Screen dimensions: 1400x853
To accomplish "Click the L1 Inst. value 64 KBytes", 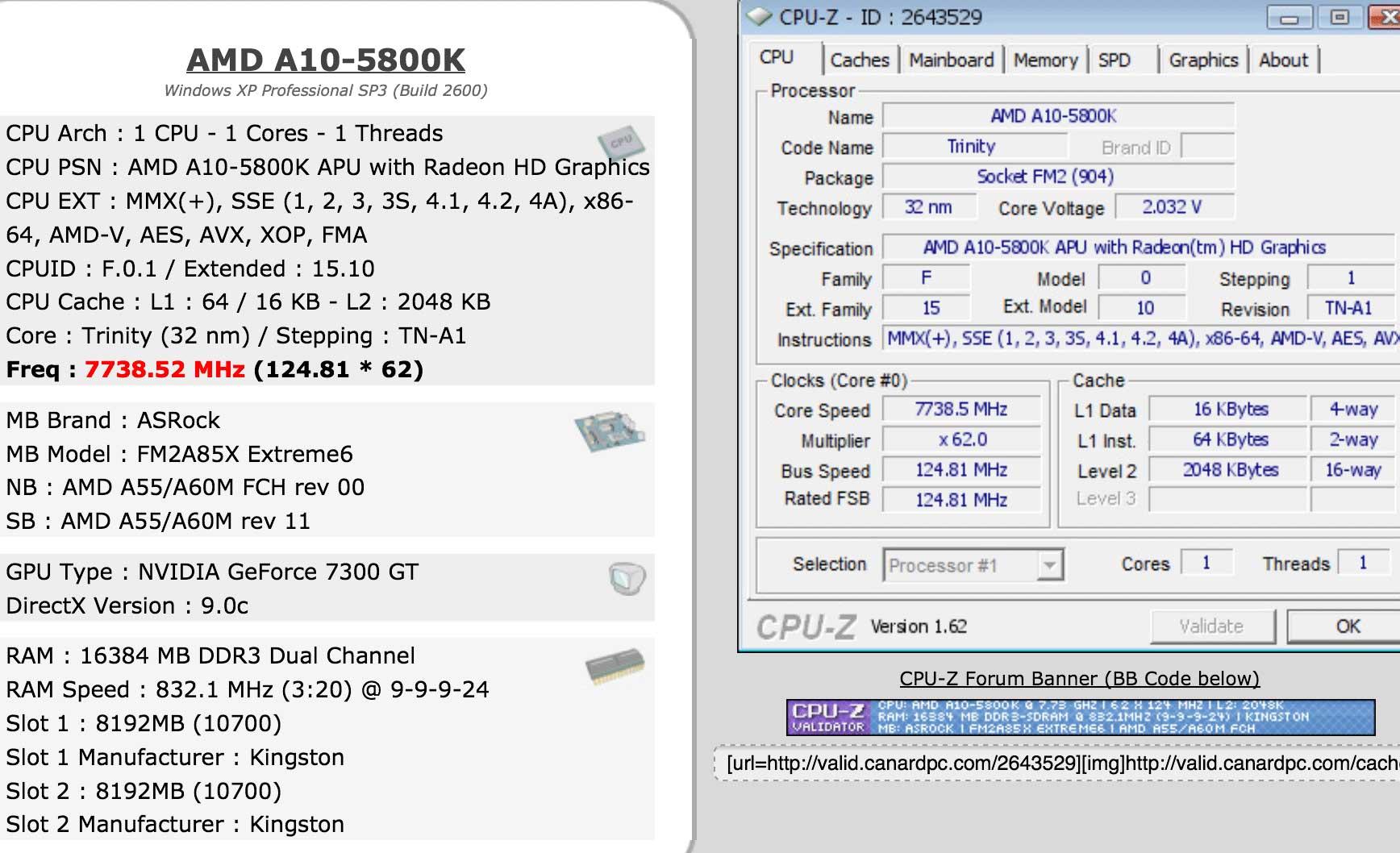I will 1227,439.
